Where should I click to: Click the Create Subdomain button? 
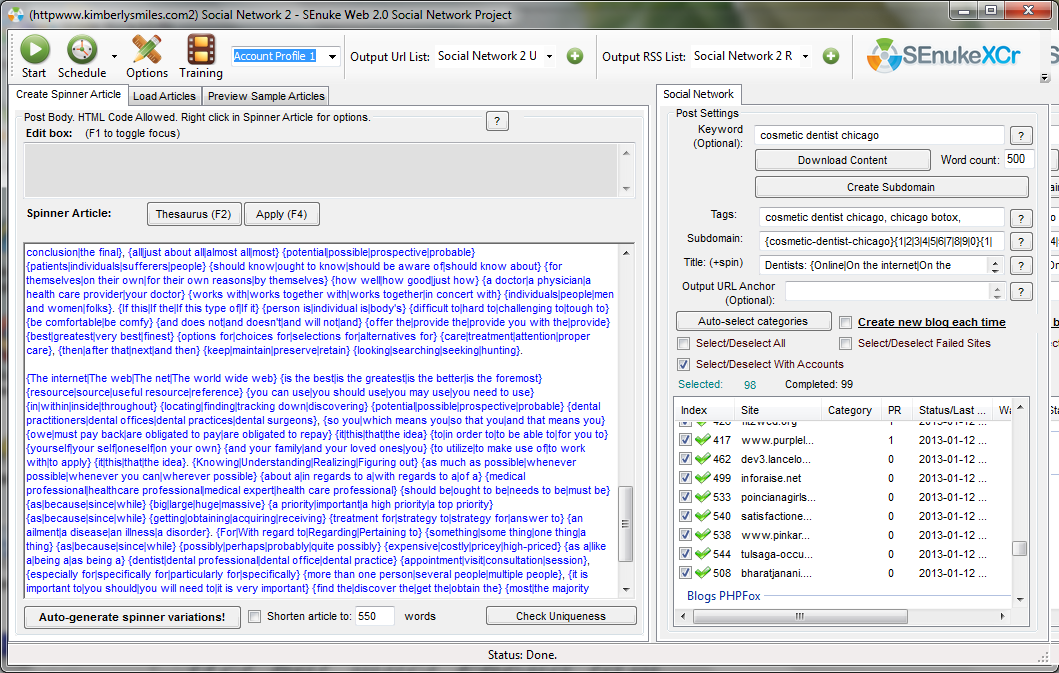(x=892, y=187)
